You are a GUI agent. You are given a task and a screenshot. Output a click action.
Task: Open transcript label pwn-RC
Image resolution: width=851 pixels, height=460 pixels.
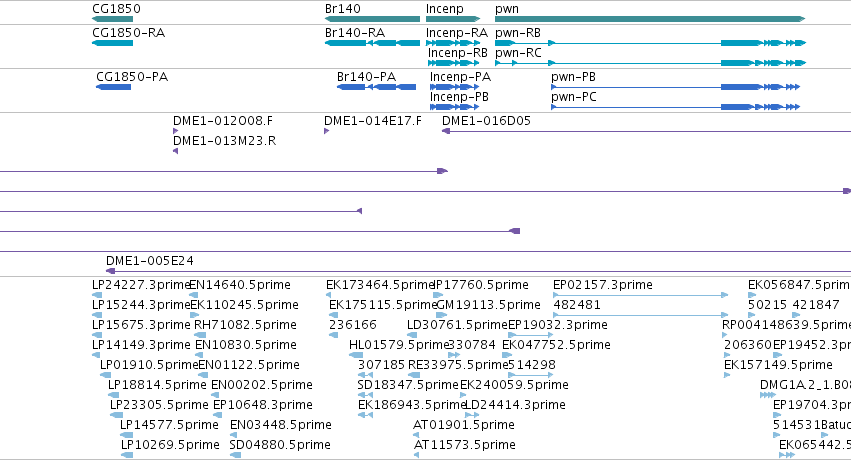tap(518, 53)
